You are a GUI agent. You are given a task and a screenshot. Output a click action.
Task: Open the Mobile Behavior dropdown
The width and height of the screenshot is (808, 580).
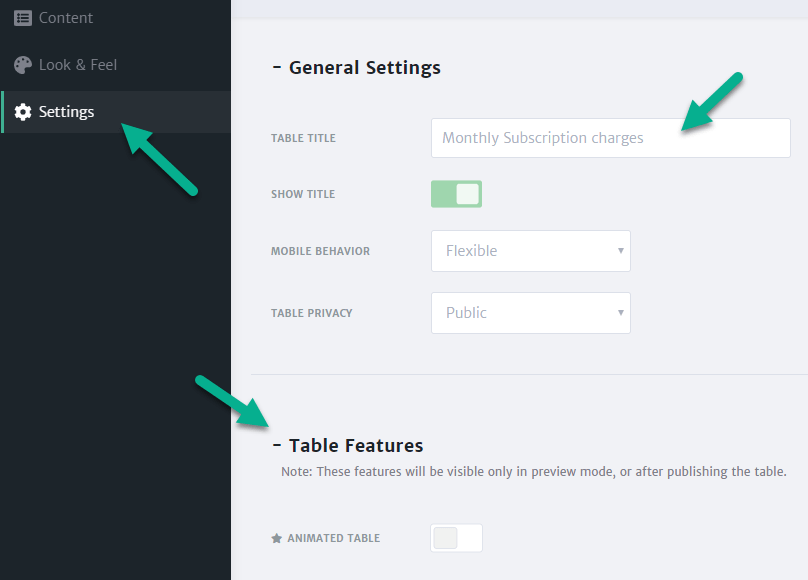pyautogui.click(x=530, y=251)
